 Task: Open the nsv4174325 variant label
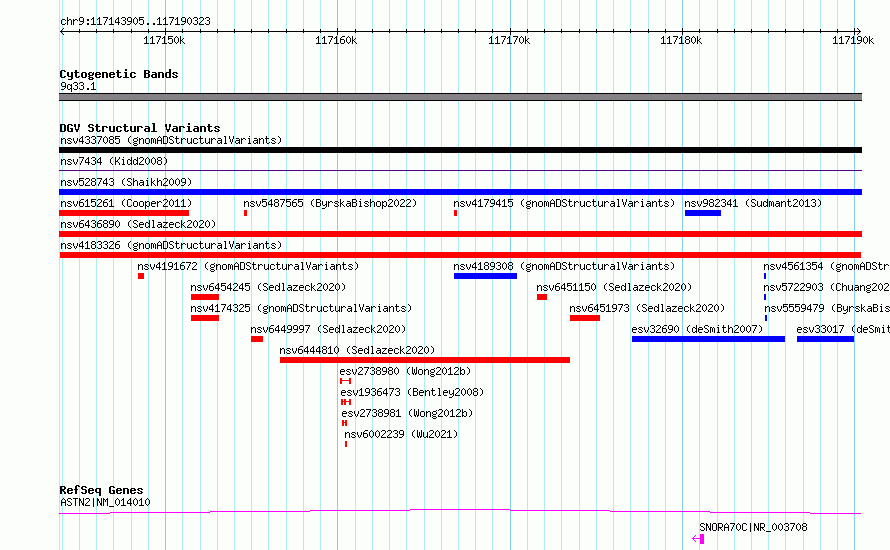coord(301,308)
